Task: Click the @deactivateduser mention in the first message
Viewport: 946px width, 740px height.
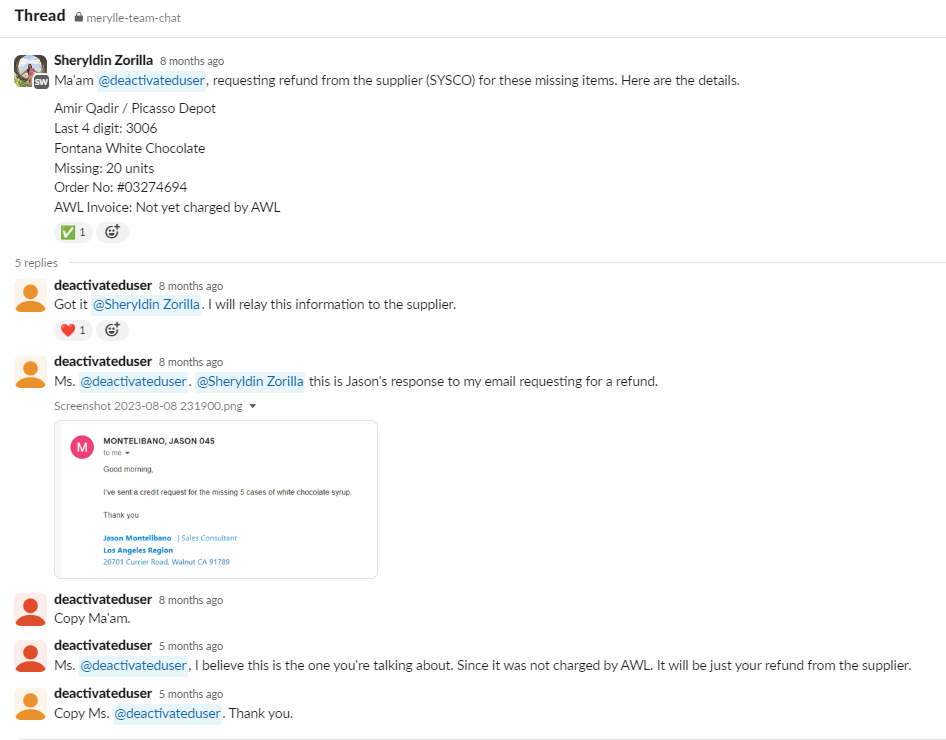Action: click(151, 80)
